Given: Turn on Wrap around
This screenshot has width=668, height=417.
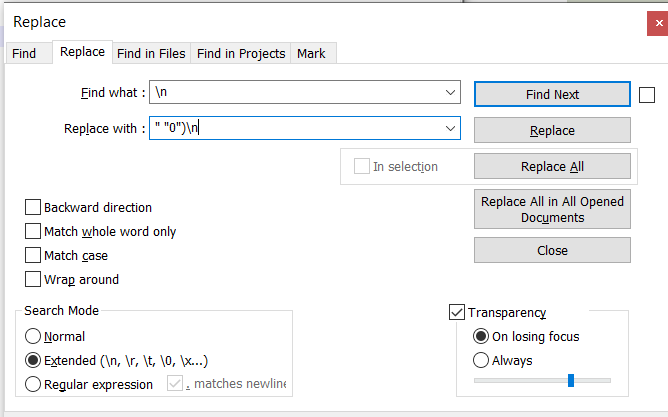Looking at the screenshot, I should (x=33, y=279).
